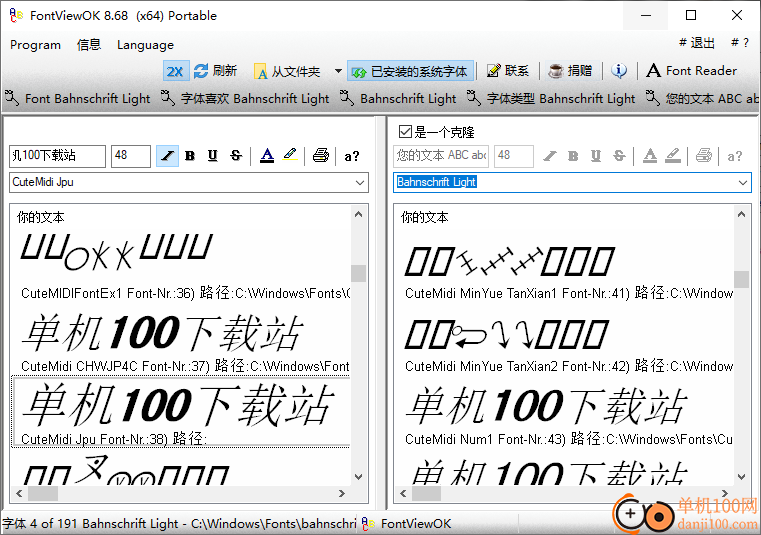Click left list scroll up arrow
Screen dimensions: 761x535
click(x=358, y=214)
